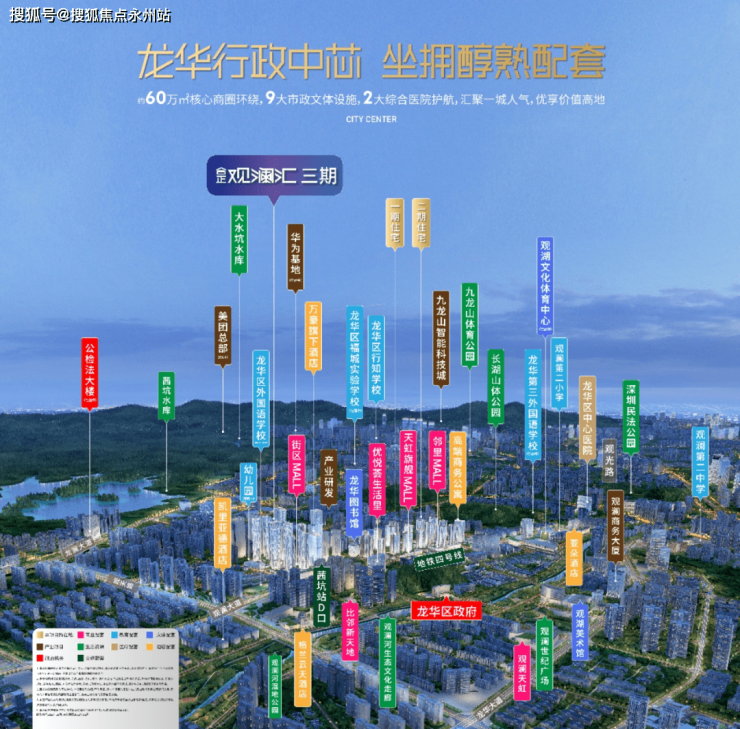
Task: Select the cyan 观澜第二中学 label
Action: (x=700, y=461)
